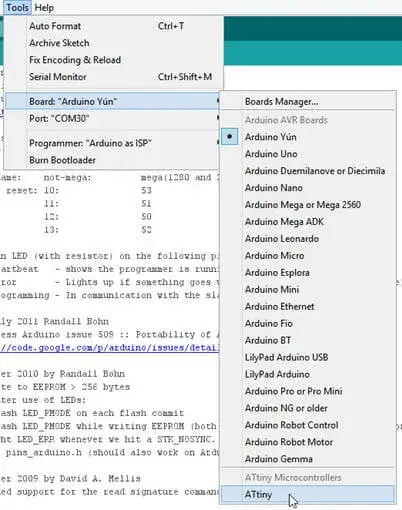Select Arduino Gemma board
The height and width of the screenshot is (510, 402).
307,459
